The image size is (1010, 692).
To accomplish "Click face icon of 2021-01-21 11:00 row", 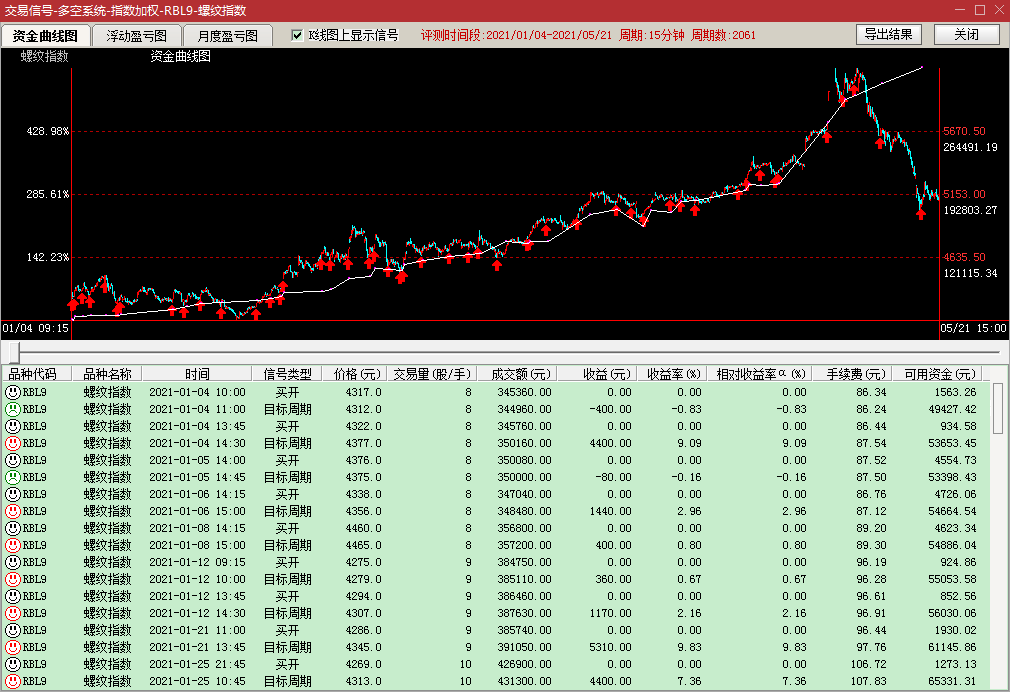I will [x=13, y=630].
